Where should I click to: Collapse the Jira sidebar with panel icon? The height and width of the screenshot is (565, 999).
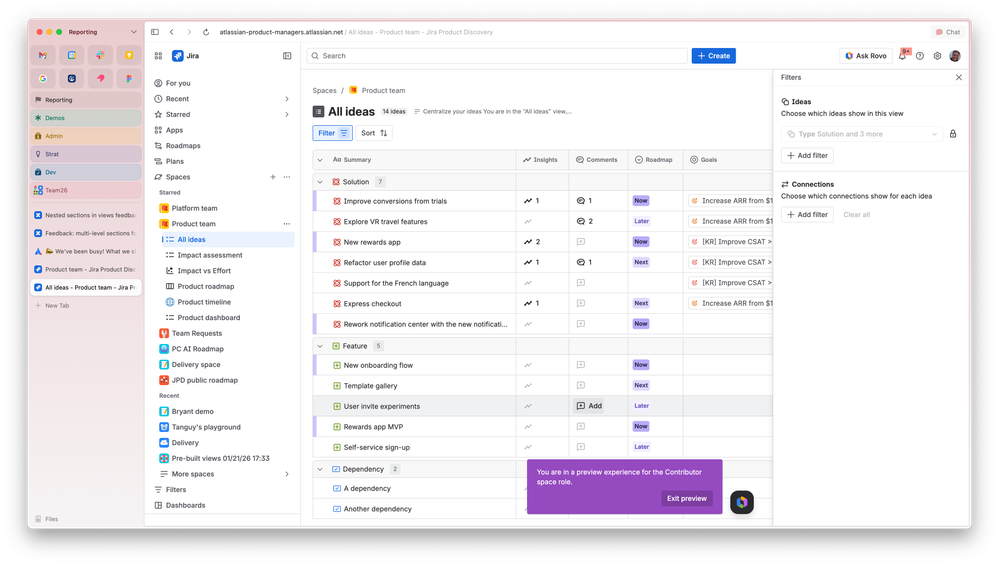pos(287,56)
